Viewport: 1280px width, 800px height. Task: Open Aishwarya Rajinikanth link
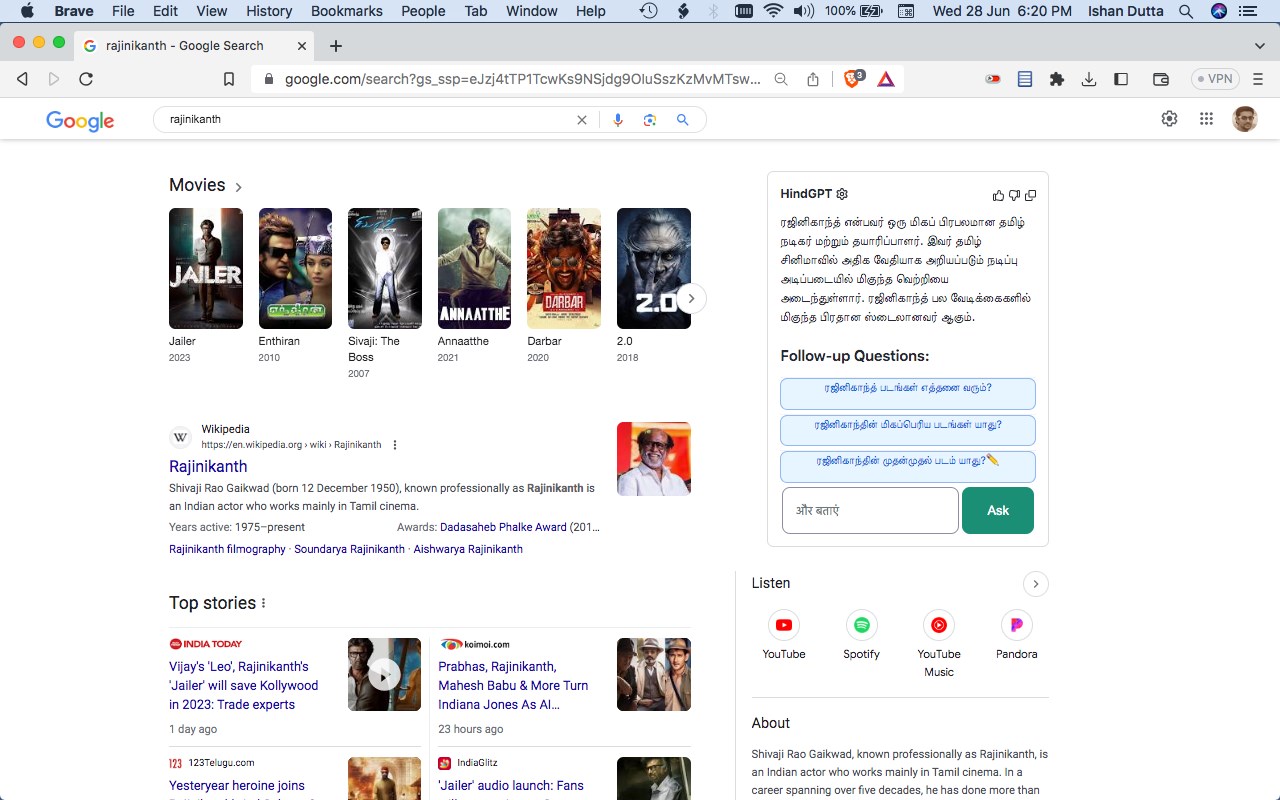[x=468, y=549]
